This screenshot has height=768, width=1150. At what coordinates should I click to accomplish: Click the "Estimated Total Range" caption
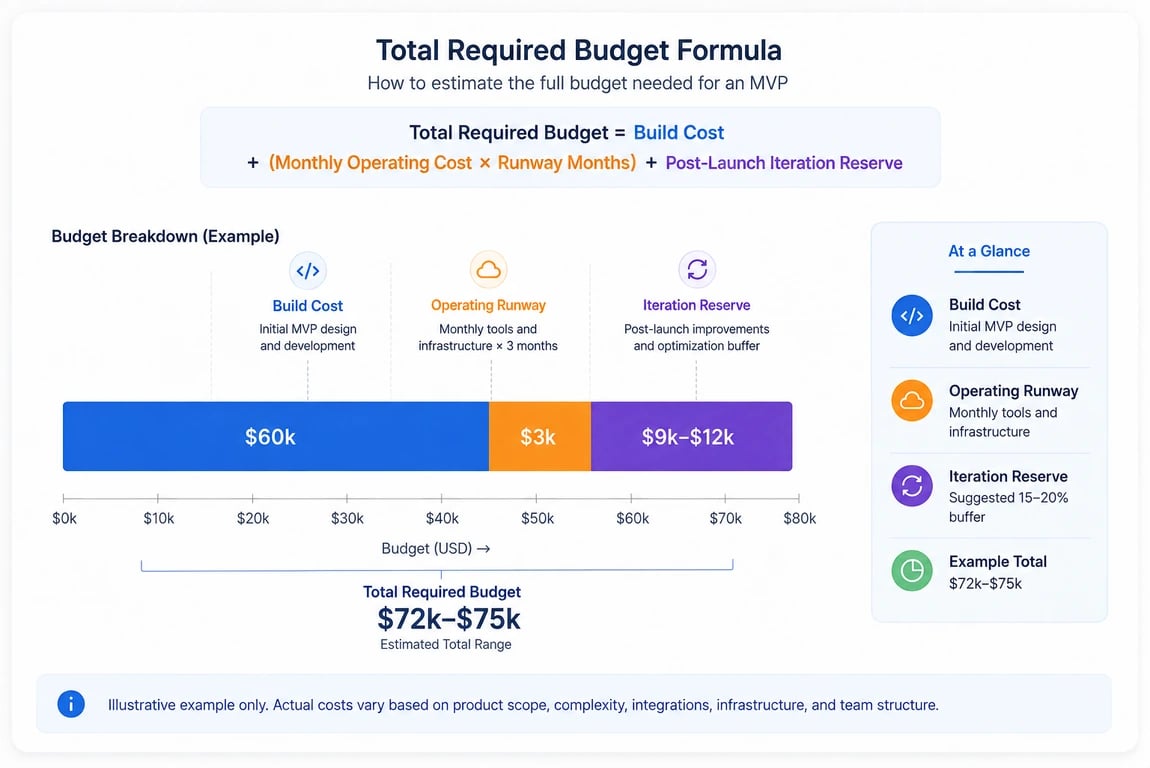click(x=446, y=645)
